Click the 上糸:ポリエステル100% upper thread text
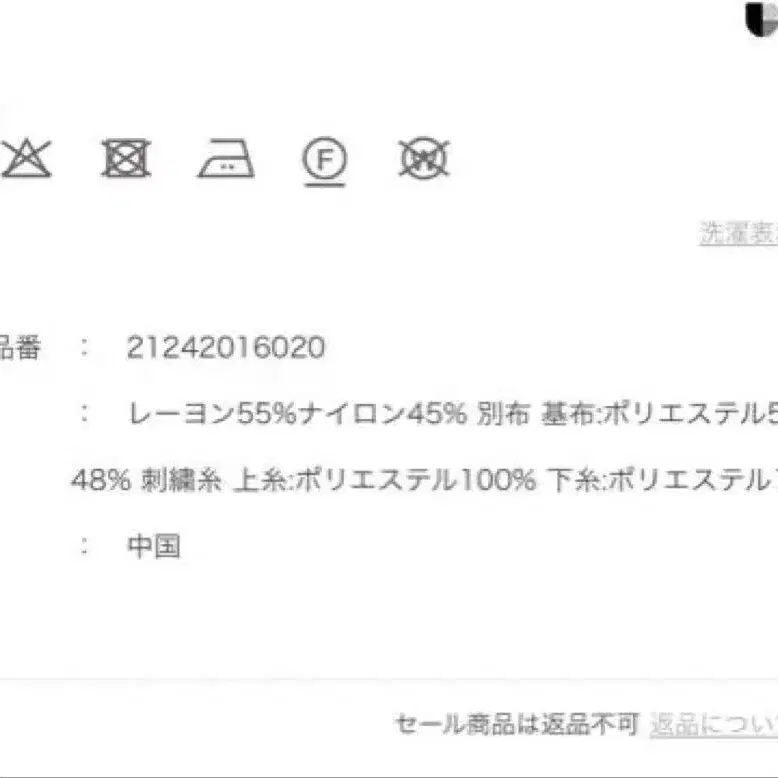The image size is (778, 778). point(385,480)
